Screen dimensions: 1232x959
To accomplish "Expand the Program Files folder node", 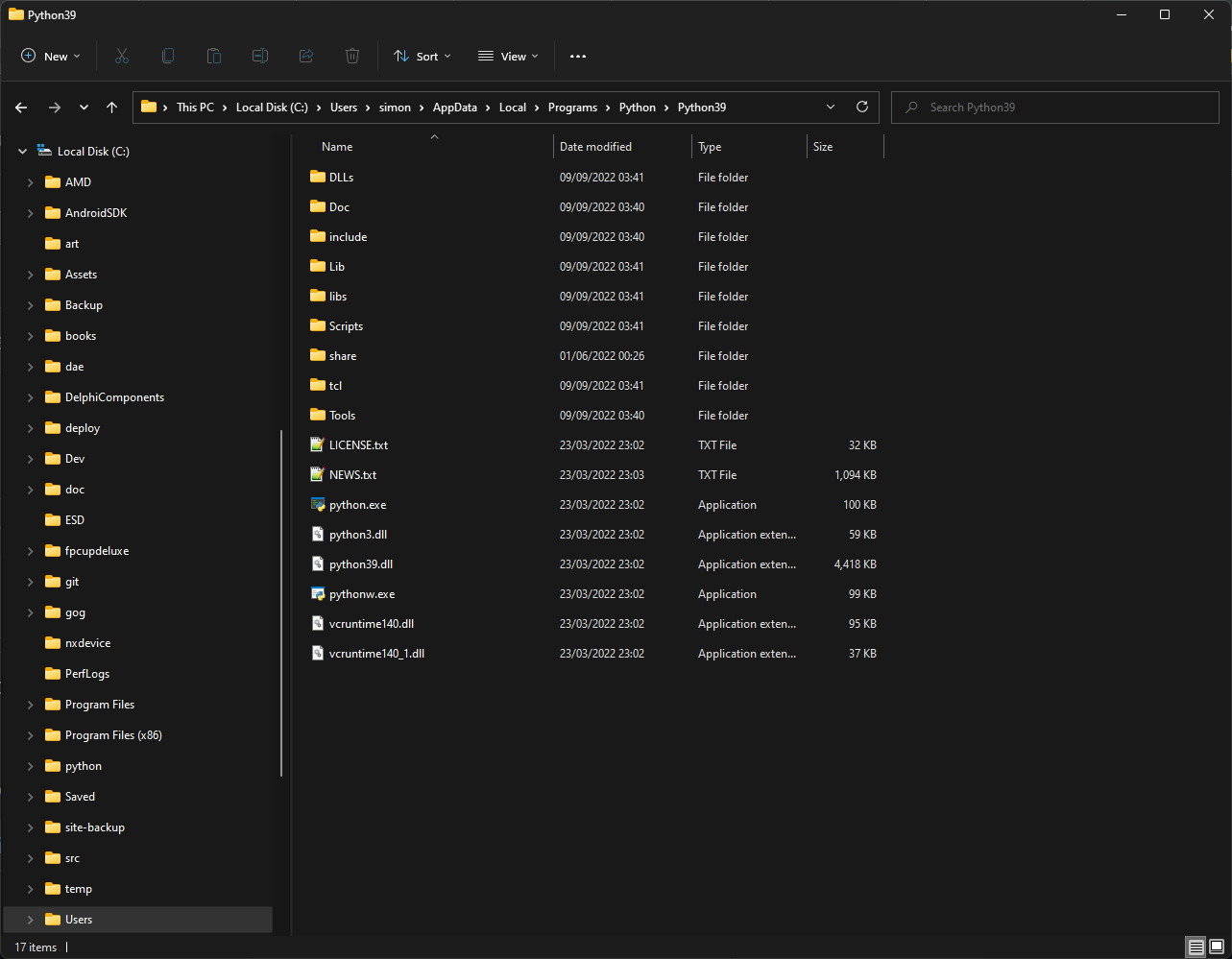I will click(x=30, y=705).
